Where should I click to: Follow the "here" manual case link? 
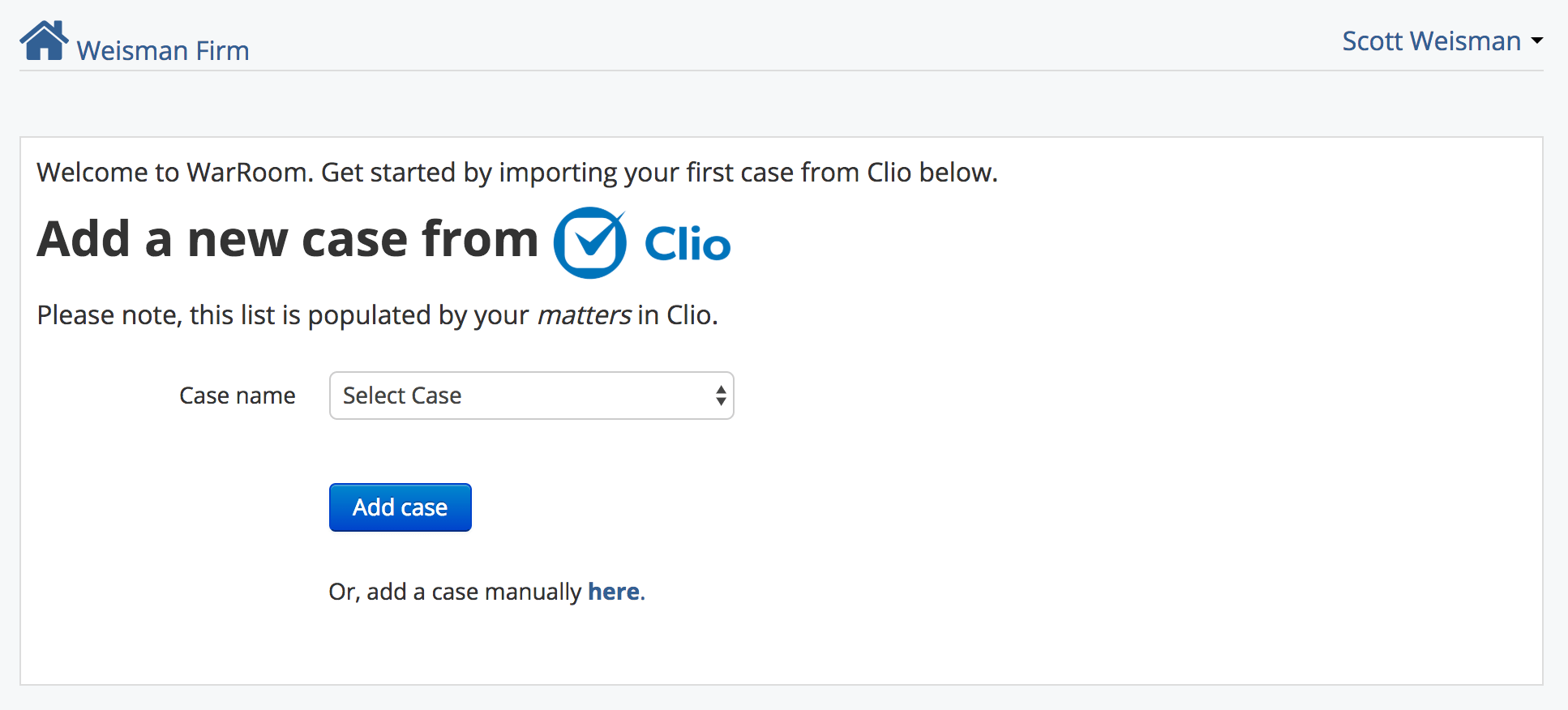(x=614, y=592)
